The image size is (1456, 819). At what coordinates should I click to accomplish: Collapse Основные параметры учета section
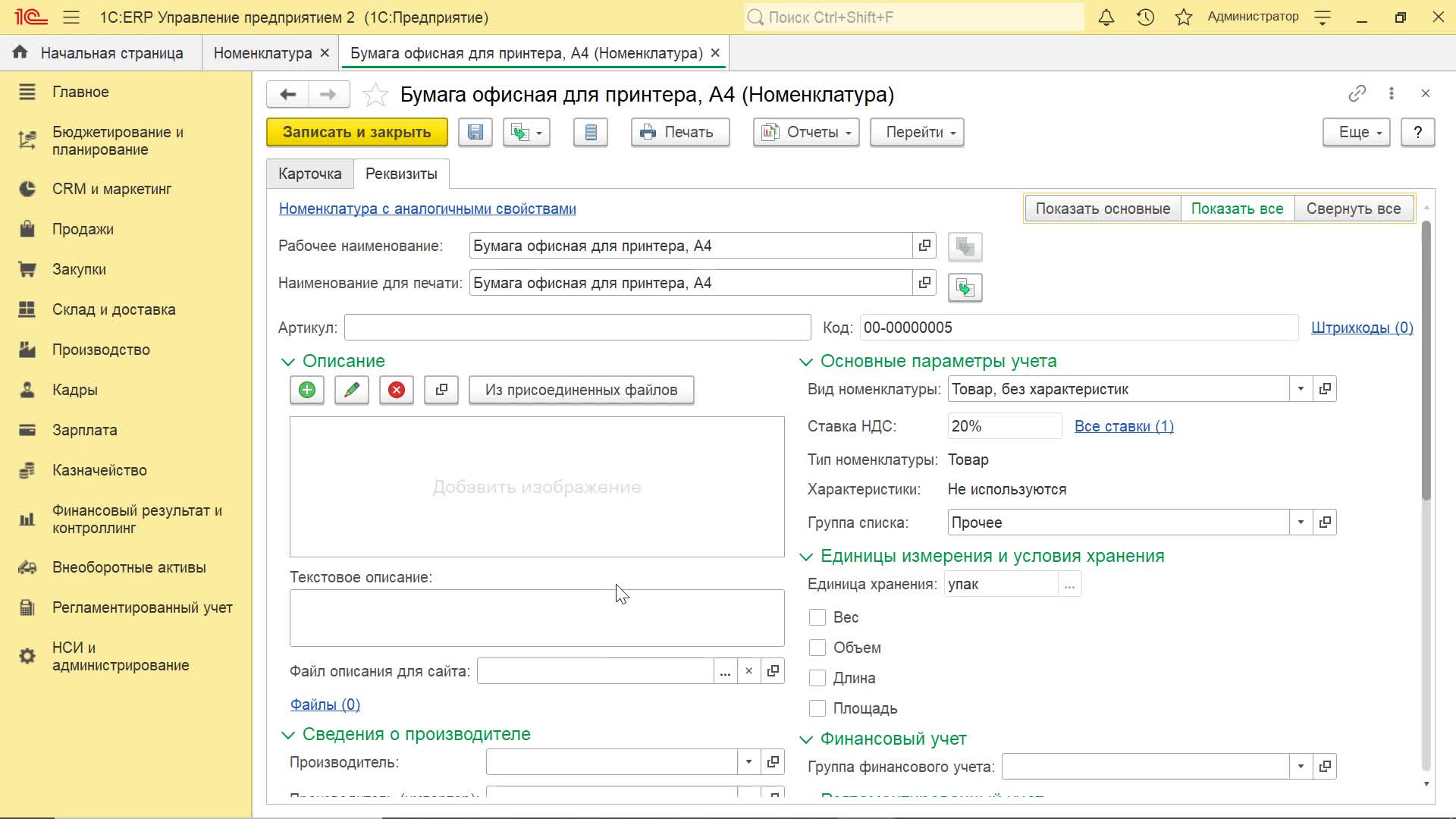(x=806, y=362)
